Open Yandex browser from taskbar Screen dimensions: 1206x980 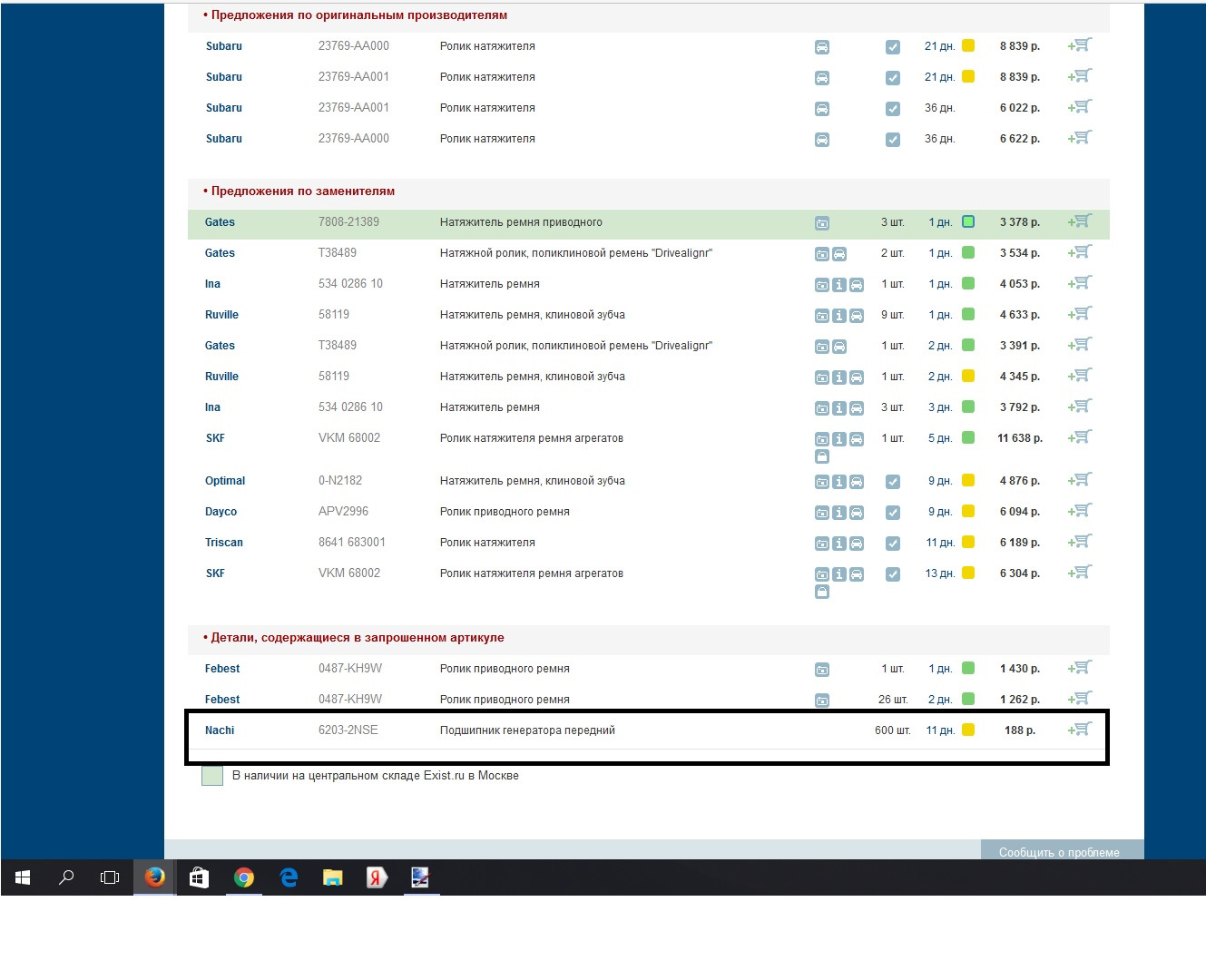pyautogui.click(x=377, y=877)
